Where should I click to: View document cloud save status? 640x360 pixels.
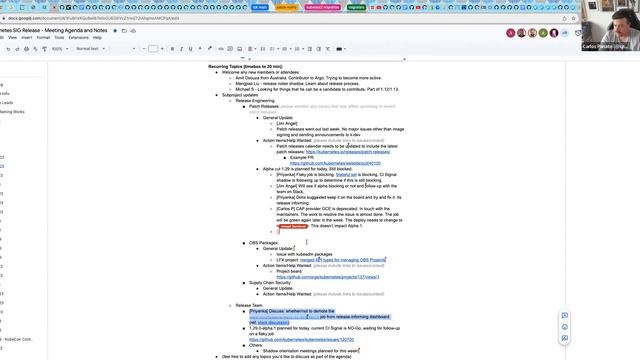[x=133, y=31]
